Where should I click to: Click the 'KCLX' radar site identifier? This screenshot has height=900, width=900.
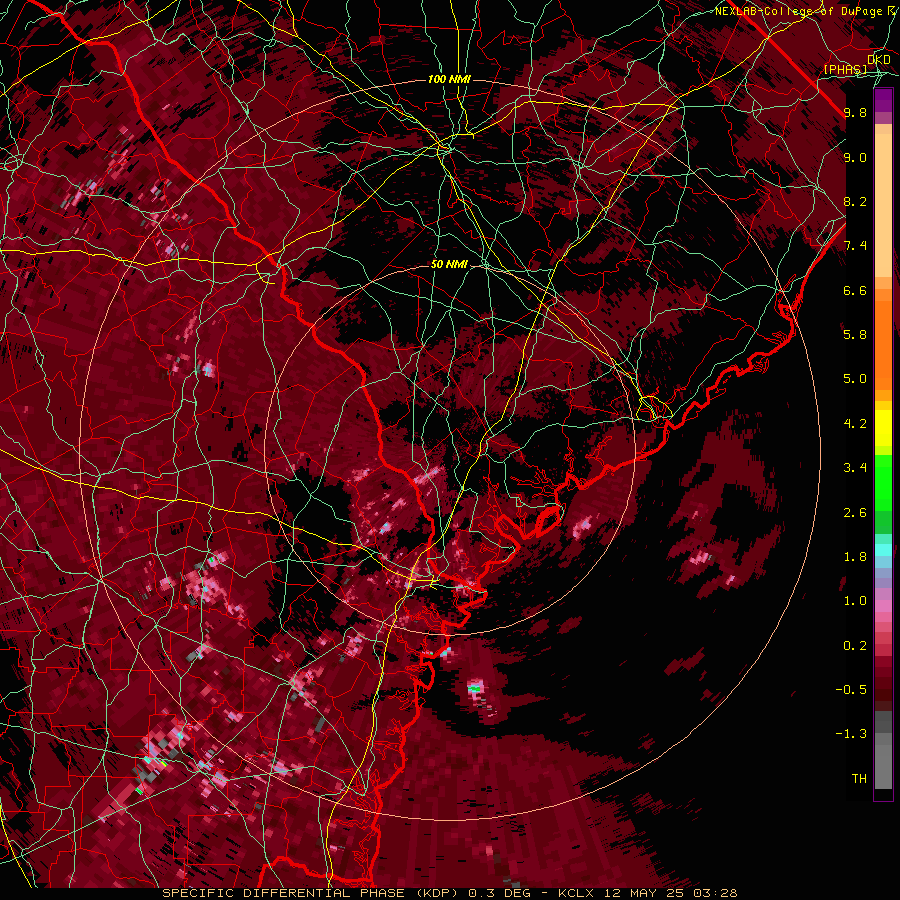pos(578,893)
